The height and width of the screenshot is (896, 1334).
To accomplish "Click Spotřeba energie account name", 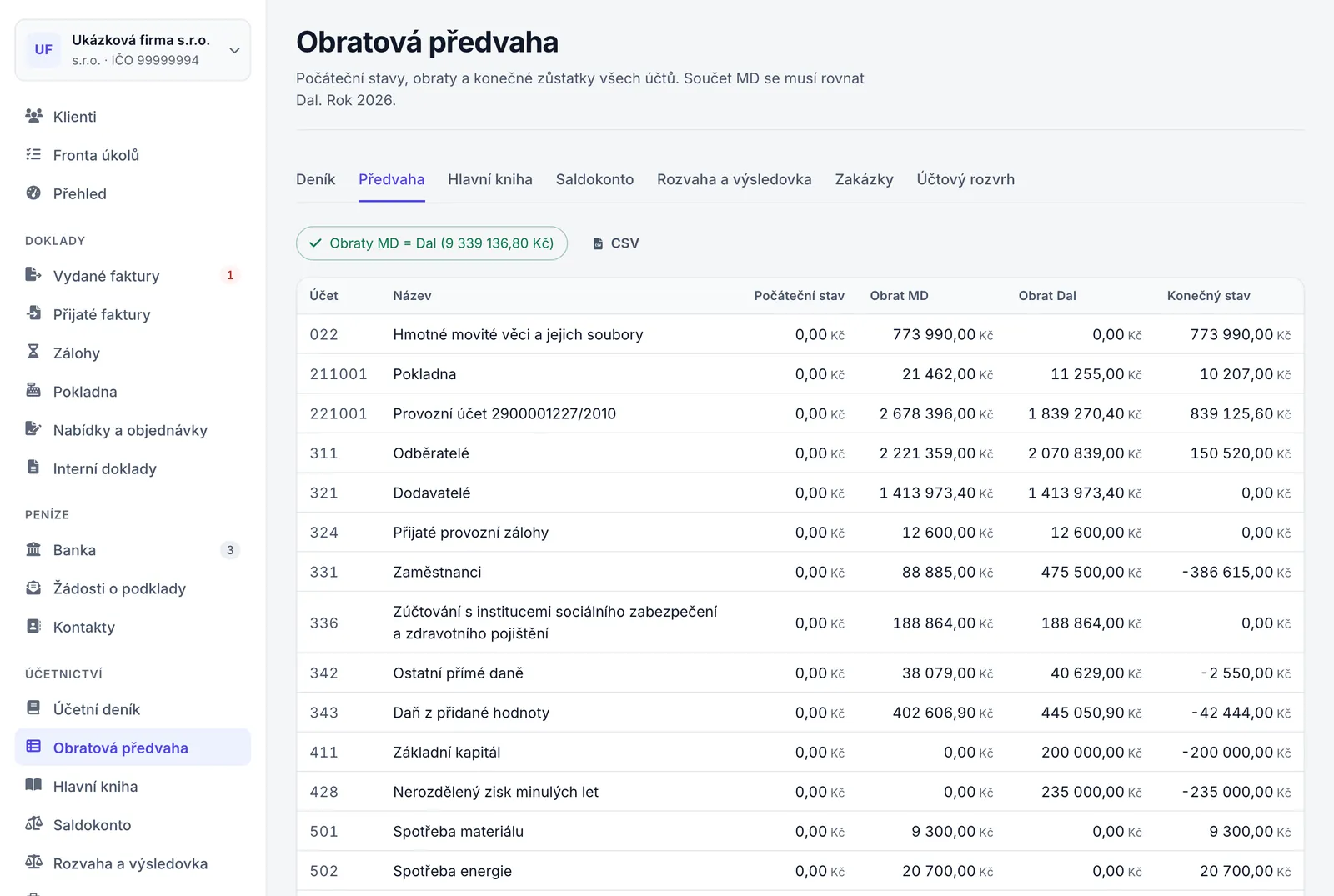I will click(x=453, y=871).
